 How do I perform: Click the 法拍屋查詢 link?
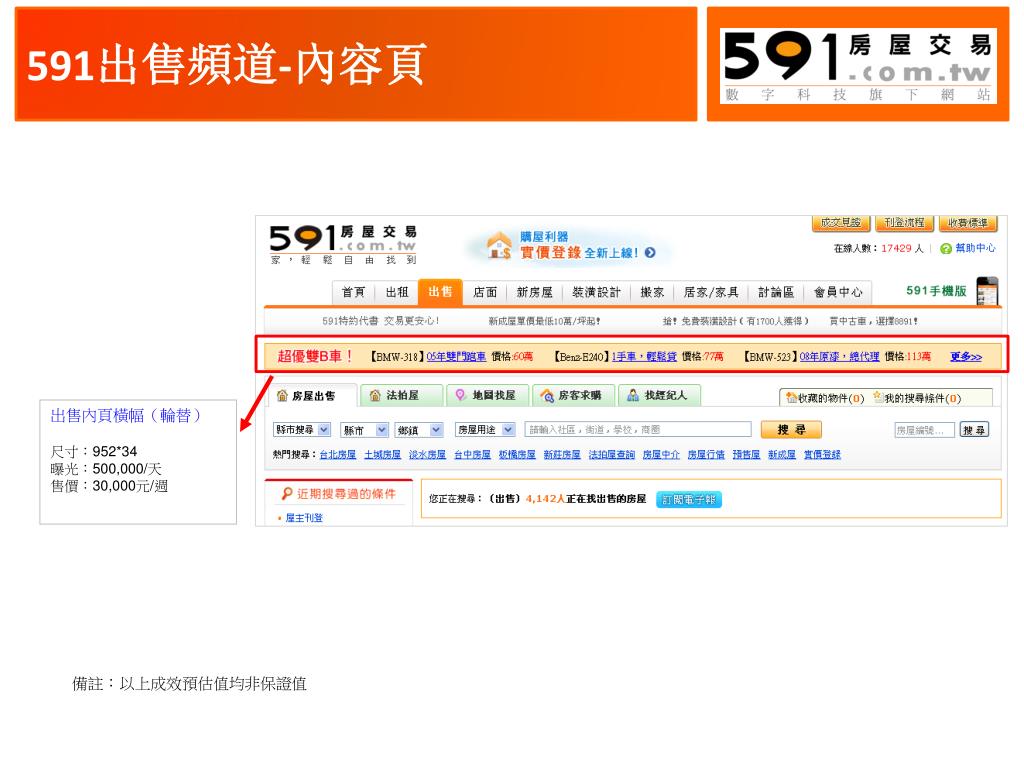[x=611, y=455]
